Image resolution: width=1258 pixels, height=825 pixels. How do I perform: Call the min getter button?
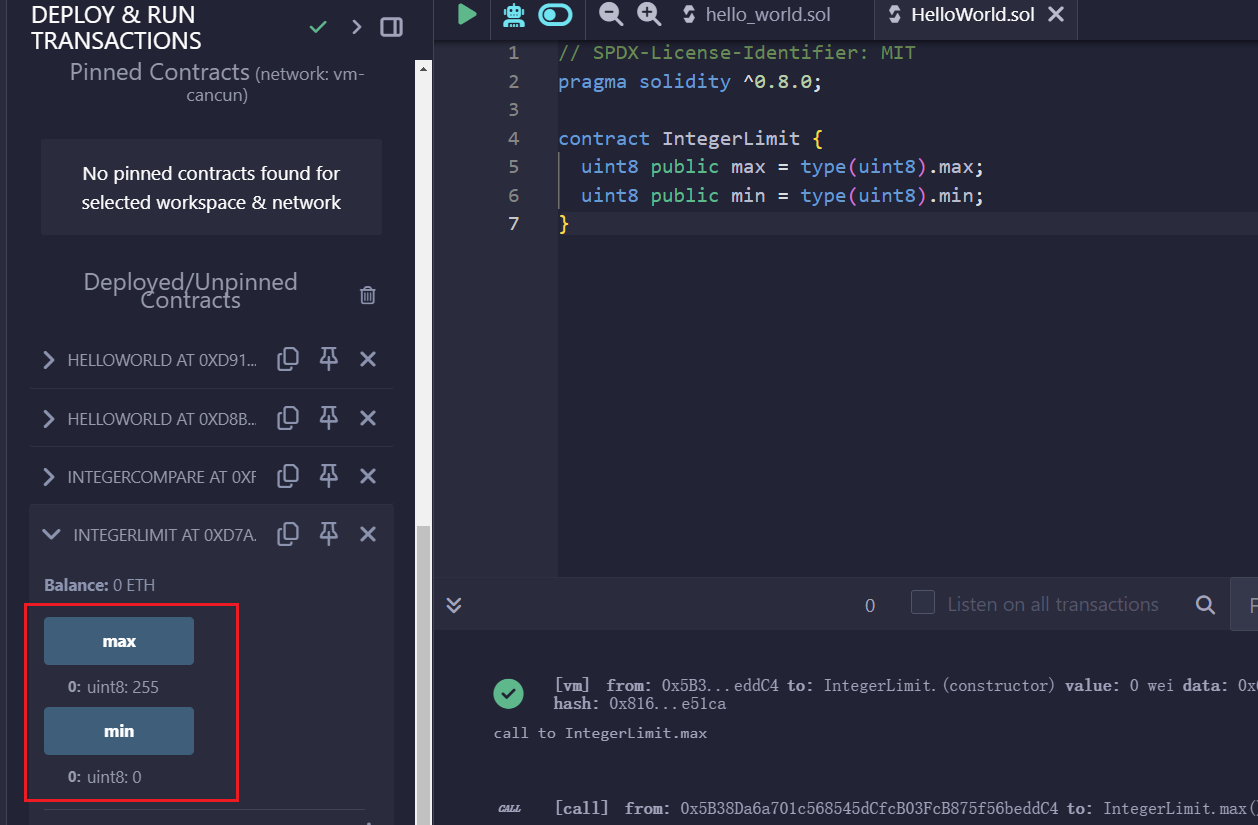pyautogui.click(x=119, y=731)
